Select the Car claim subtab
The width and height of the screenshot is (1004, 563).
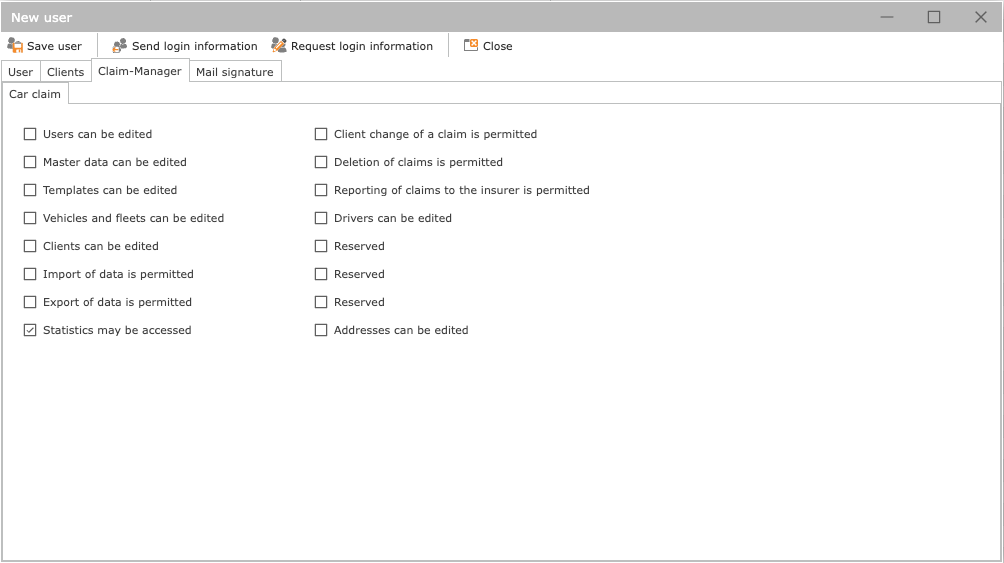click(x=35, y=94)
